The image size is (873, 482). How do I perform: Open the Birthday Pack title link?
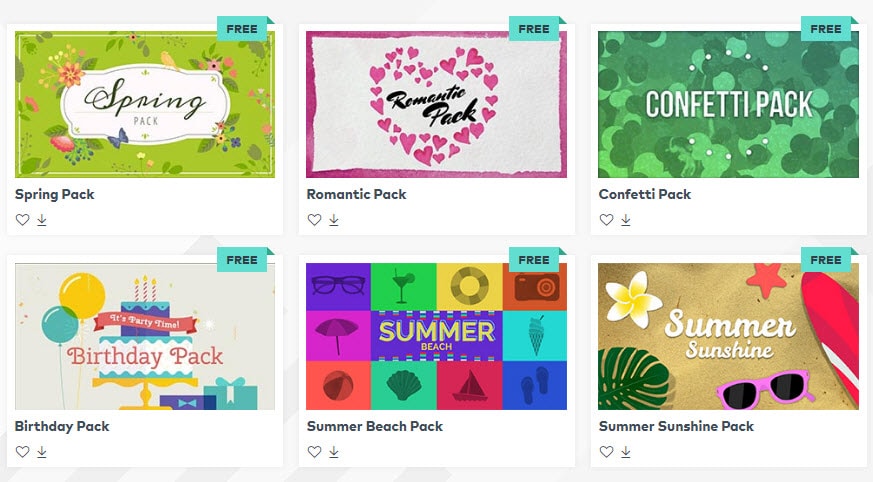pos(62,426)
